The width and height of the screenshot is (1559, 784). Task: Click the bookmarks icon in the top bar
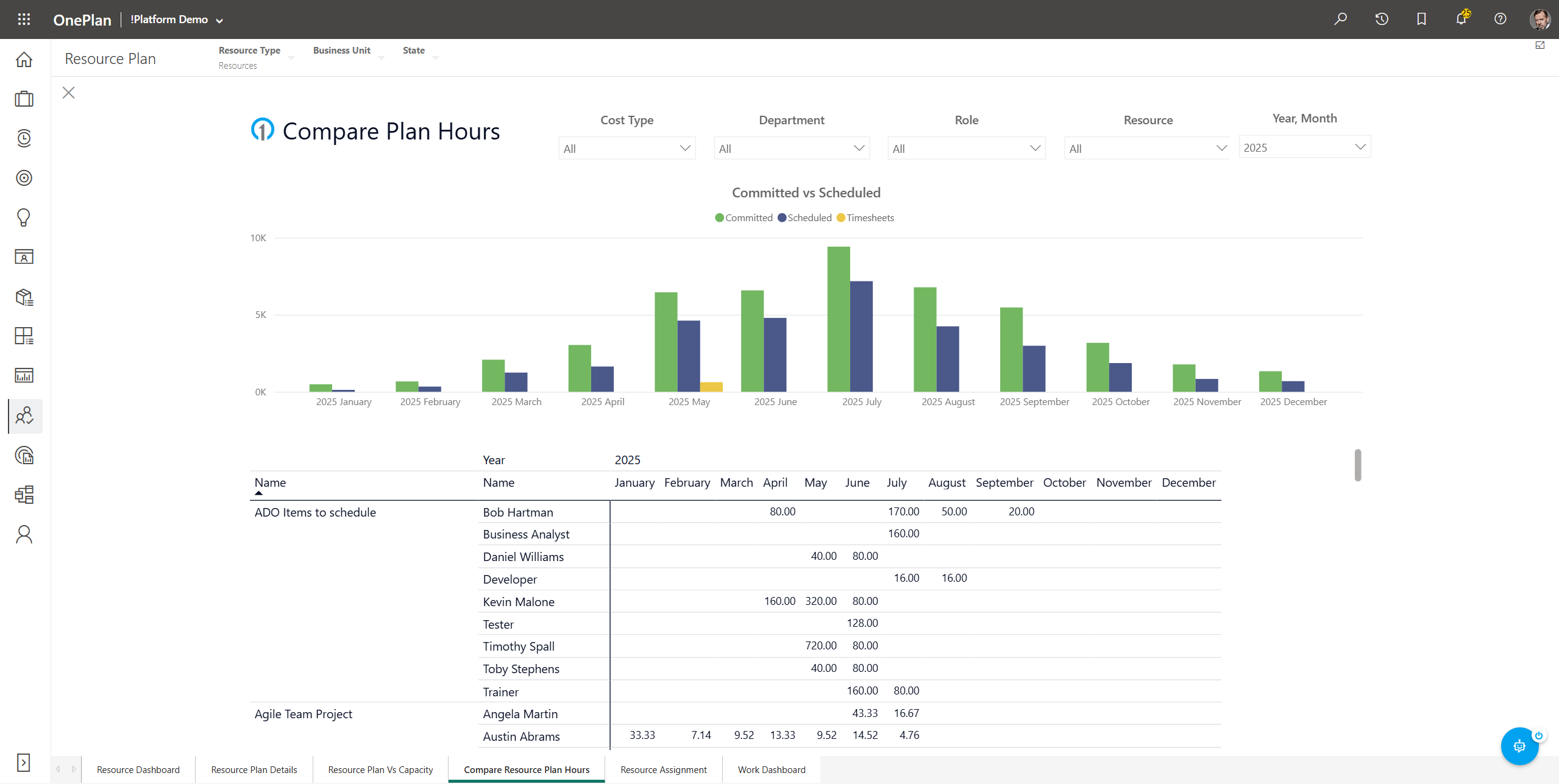tap(1421, 19)
